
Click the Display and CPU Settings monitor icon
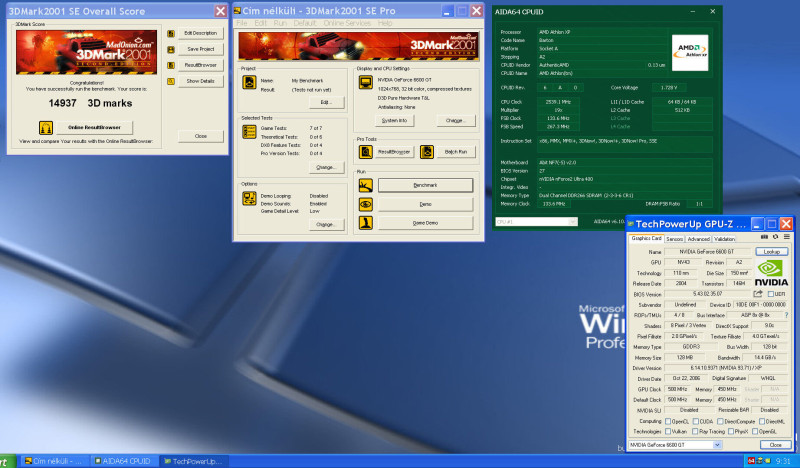[365, 82]
